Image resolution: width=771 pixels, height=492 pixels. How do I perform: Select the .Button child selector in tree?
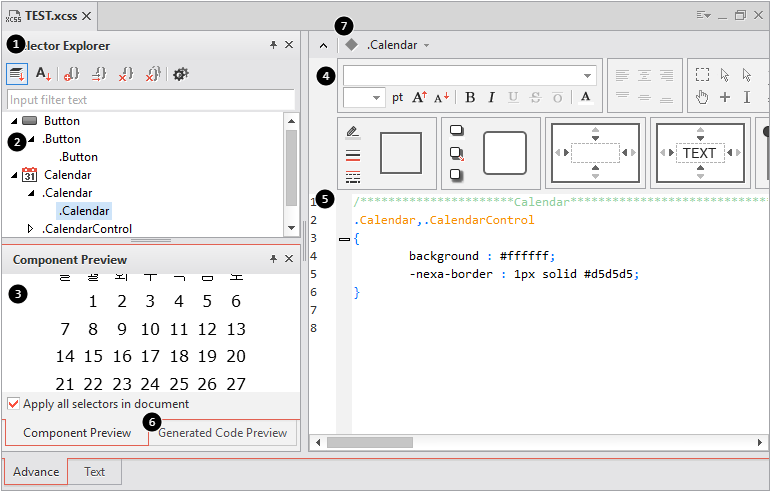(x=78, y=157)
